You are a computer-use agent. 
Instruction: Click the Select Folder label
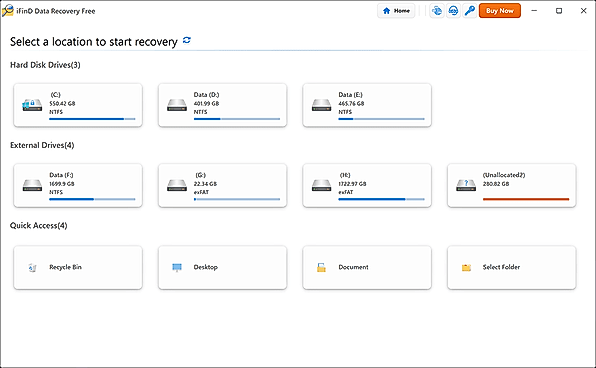[x=501, y=267]
